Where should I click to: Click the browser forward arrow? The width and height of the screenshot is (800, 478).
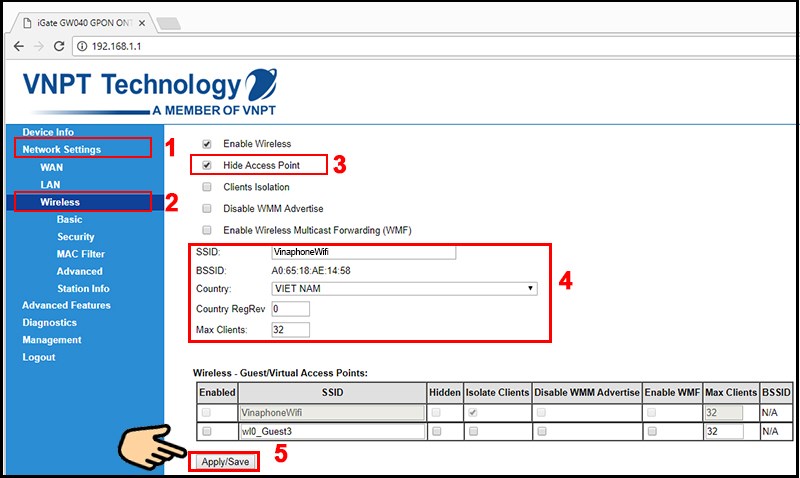click(x=39, y=46)
